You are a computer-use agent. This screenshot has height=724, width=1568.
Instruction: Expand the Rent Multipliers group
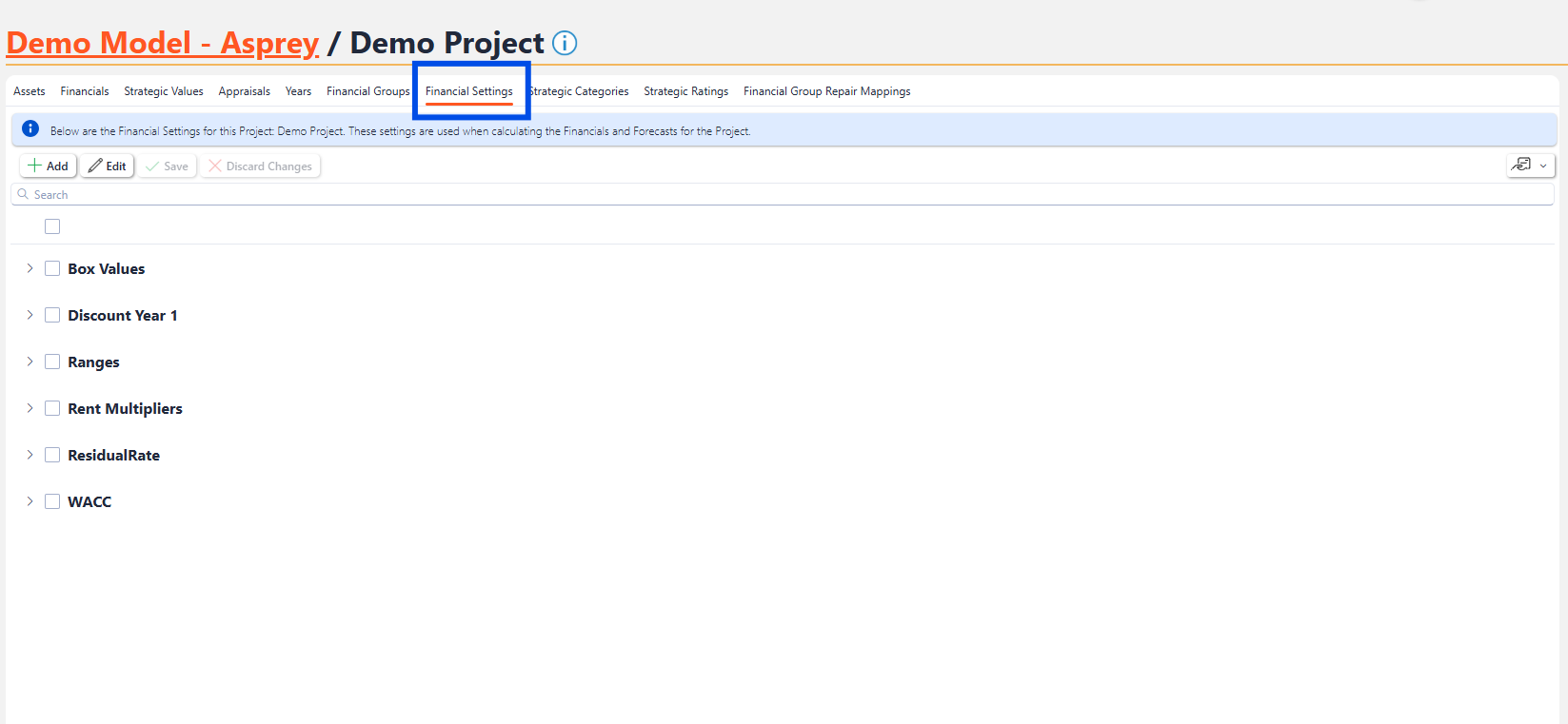[x=30, y=409]
